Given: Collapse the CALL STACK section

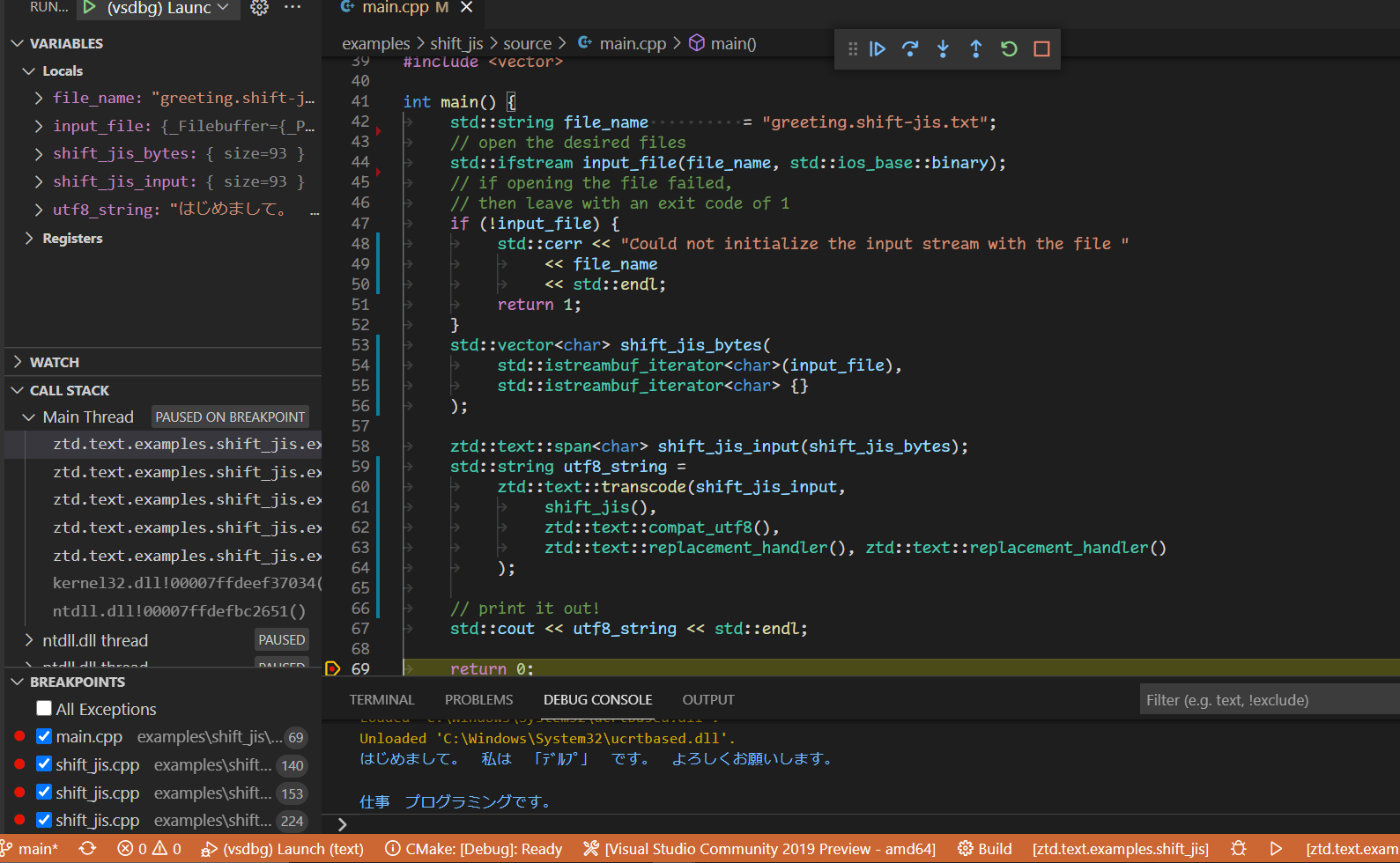Looking at the screenshot, I should pos(18,390).
